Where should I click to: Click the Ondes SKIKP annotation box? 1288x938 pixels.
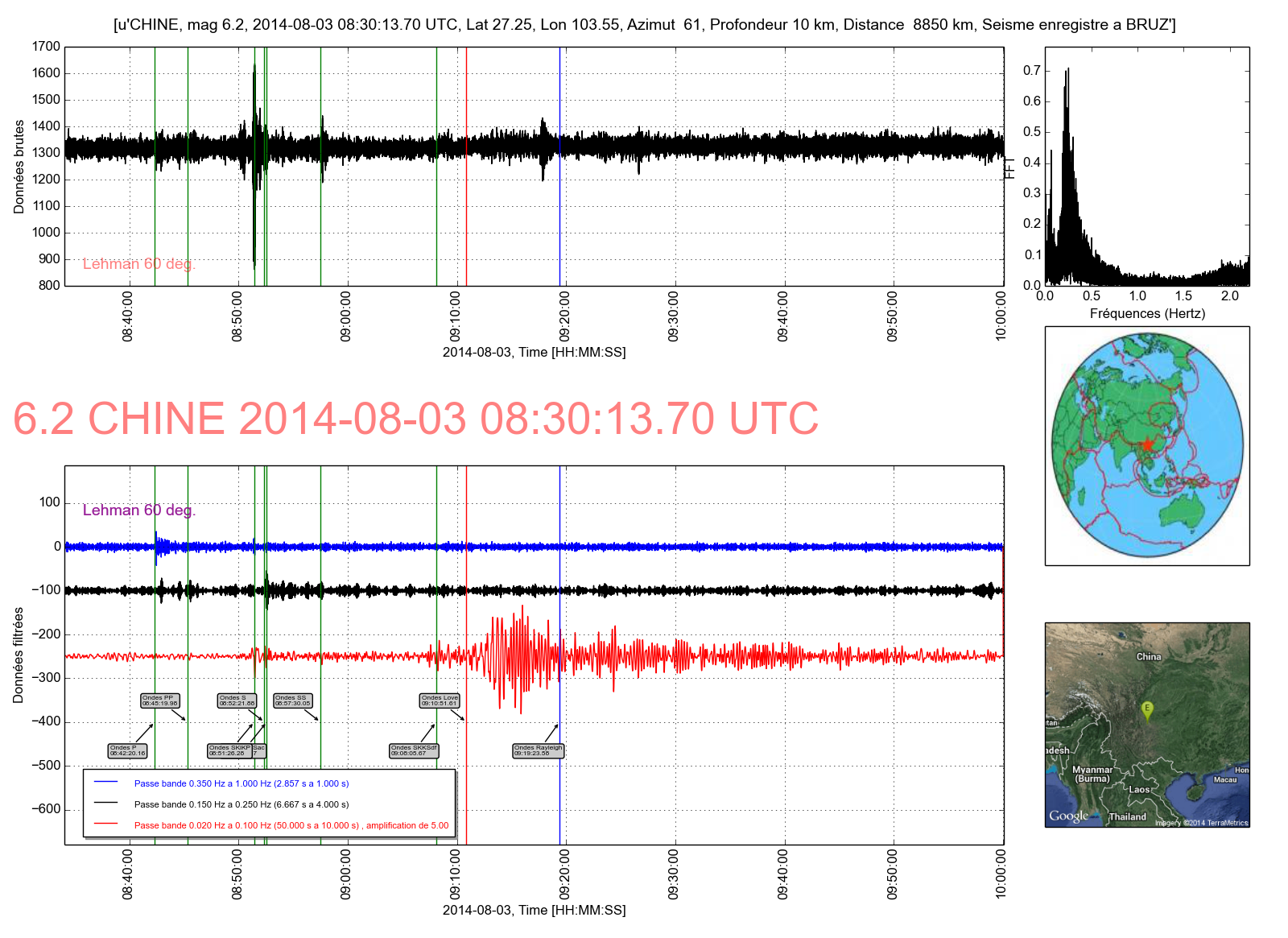(x=230, y=751)
